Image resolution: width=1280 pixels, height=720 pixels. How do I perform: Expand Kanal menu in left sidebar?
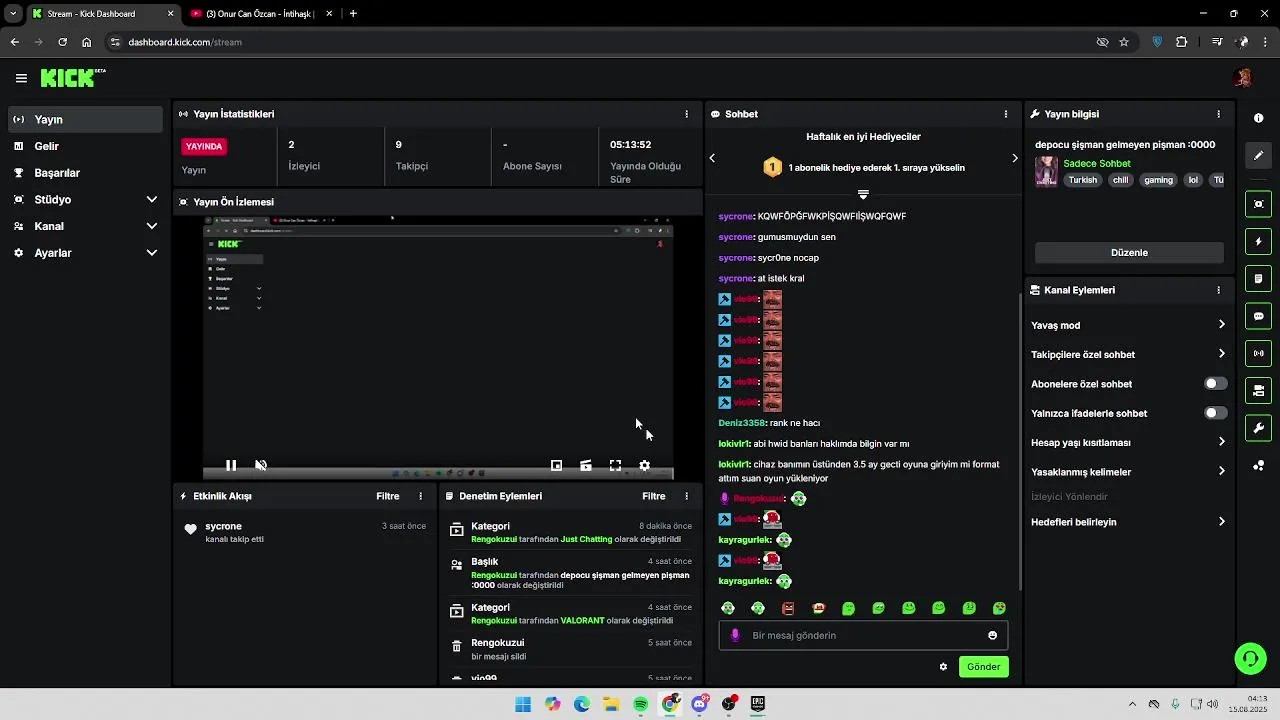[x=152, y=226]
